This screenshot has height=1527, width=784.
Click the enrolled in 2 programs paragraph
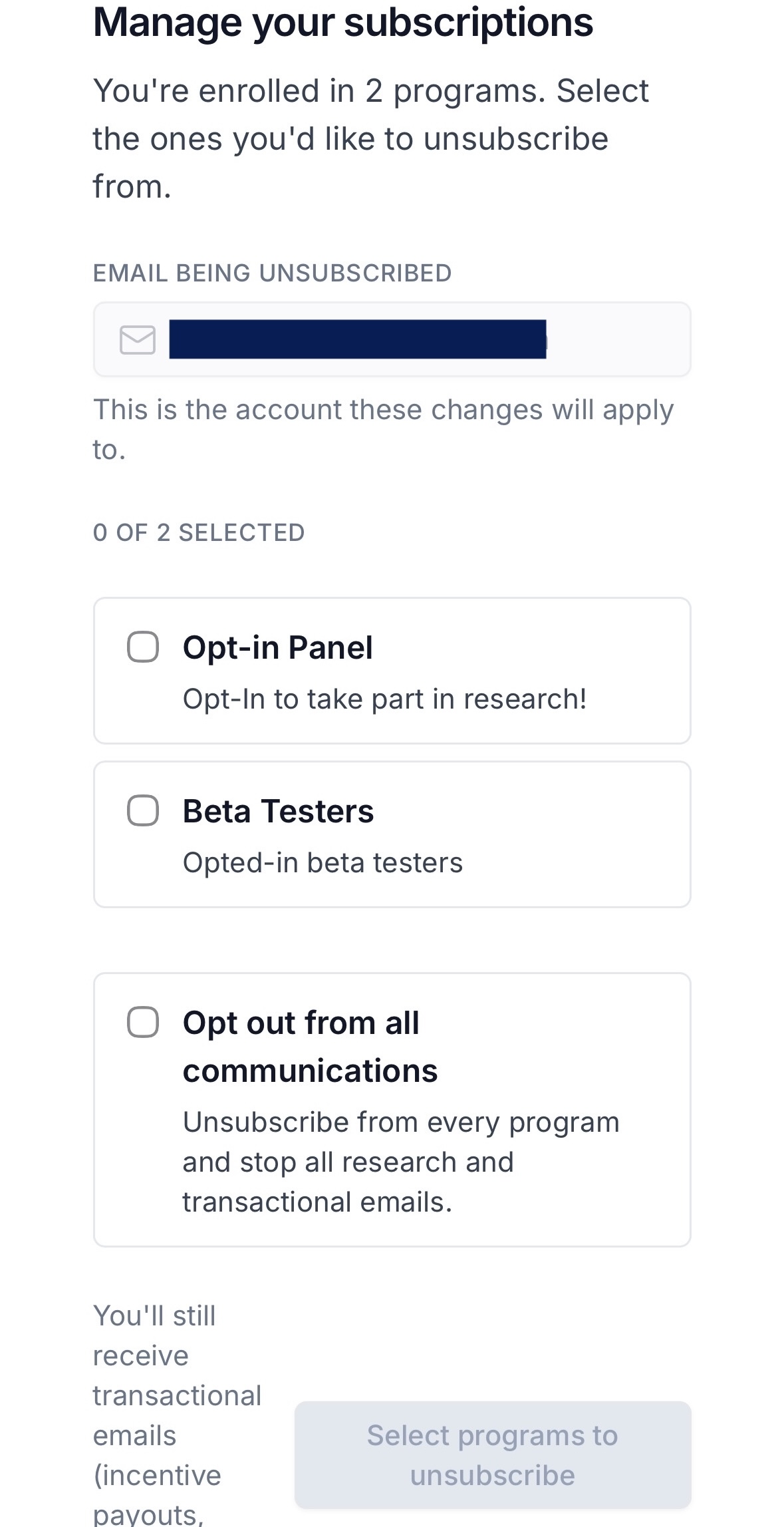point(370,138)
